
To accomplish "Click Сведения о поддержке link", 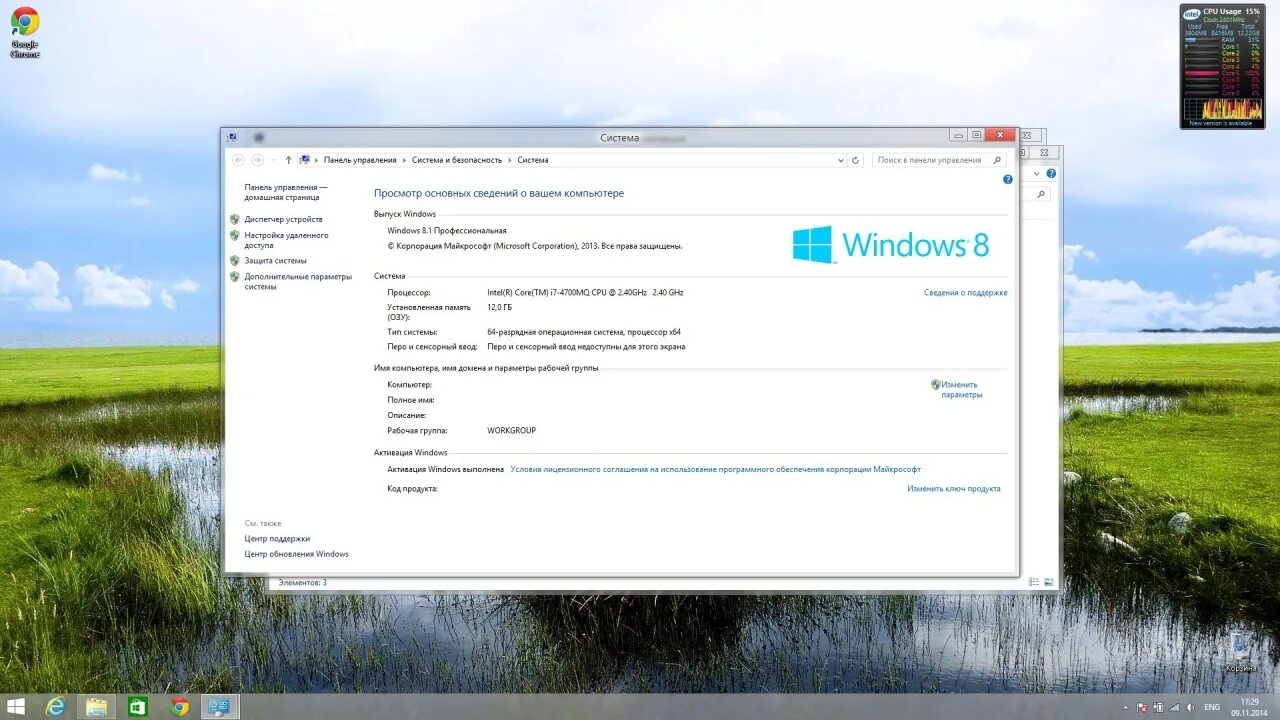I will 965,293.
